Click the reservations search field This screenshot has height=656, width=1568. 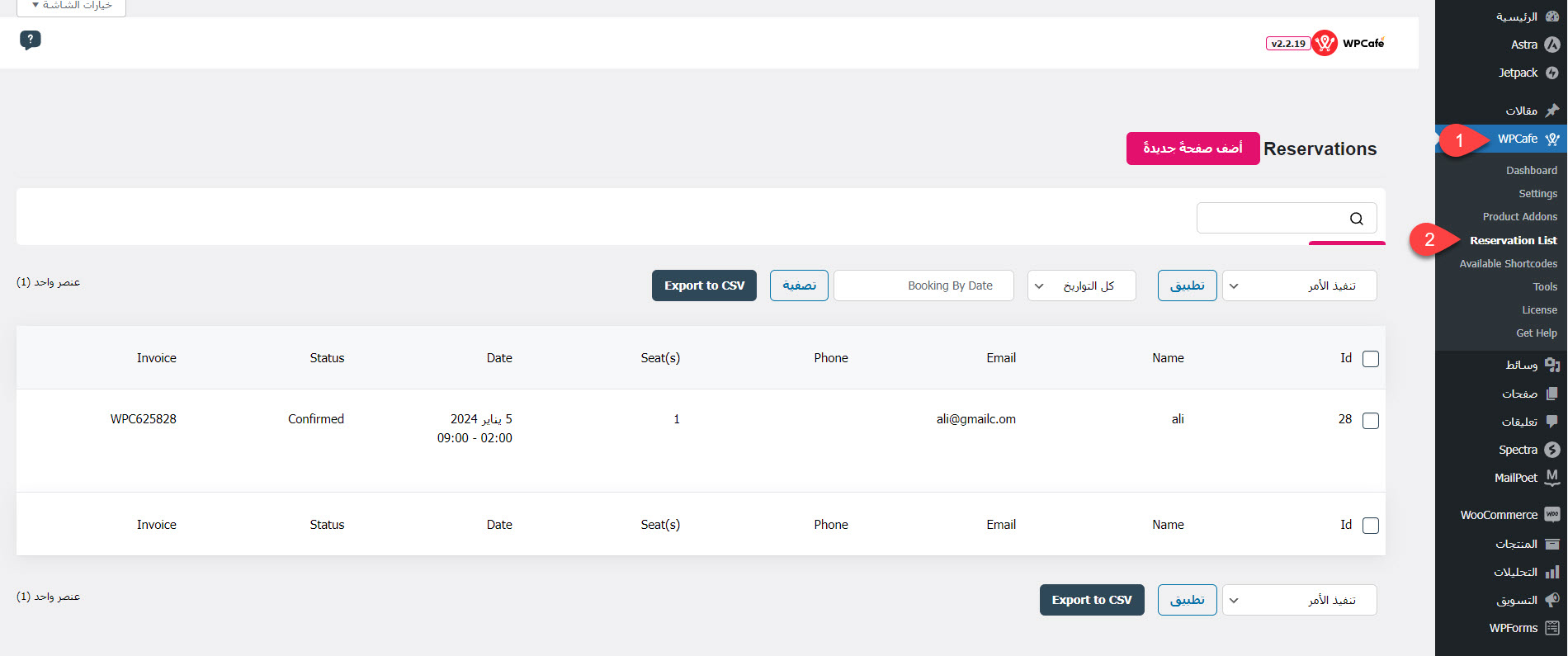coord(1287,219)
